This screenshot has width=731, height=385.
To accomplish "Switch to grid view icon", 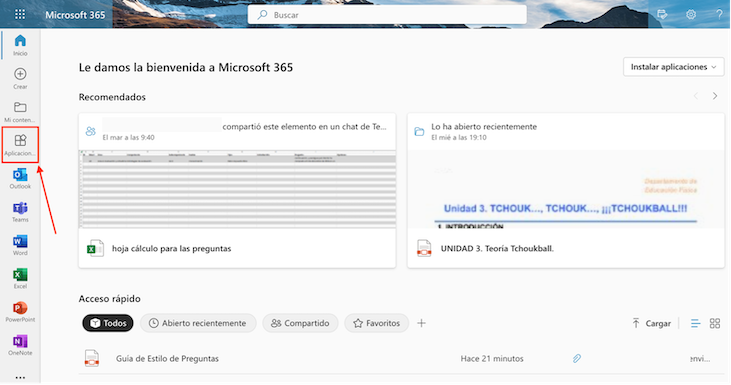I will coord(715,323).
